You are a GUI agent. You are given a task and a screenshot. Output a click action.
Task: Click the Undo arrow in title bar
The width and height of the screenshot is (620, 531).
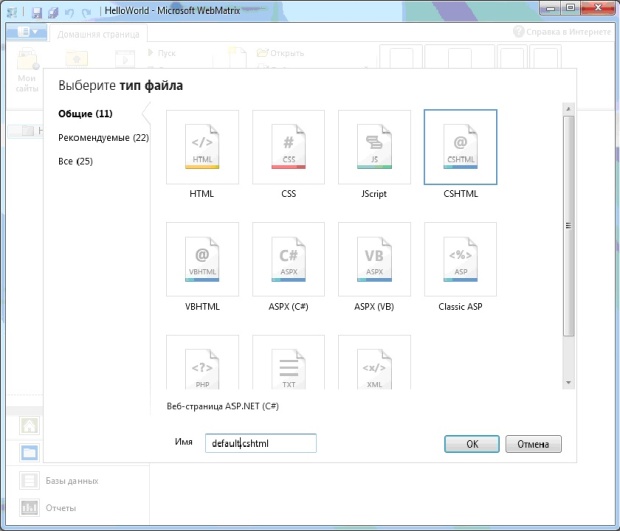tap(70, 12)
